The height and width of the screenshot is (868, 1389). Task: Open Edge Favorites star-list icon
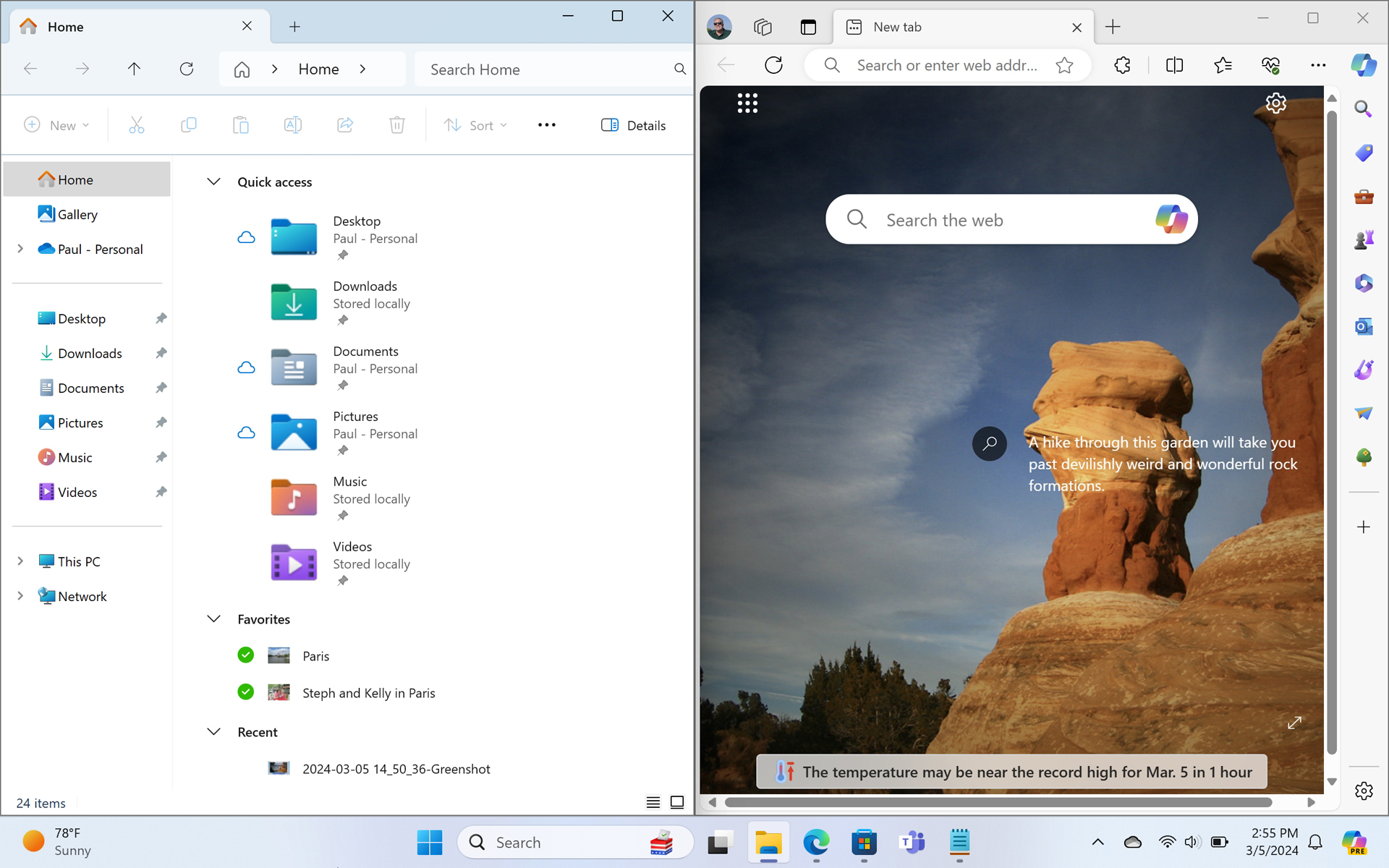[x=1223, y=65]
